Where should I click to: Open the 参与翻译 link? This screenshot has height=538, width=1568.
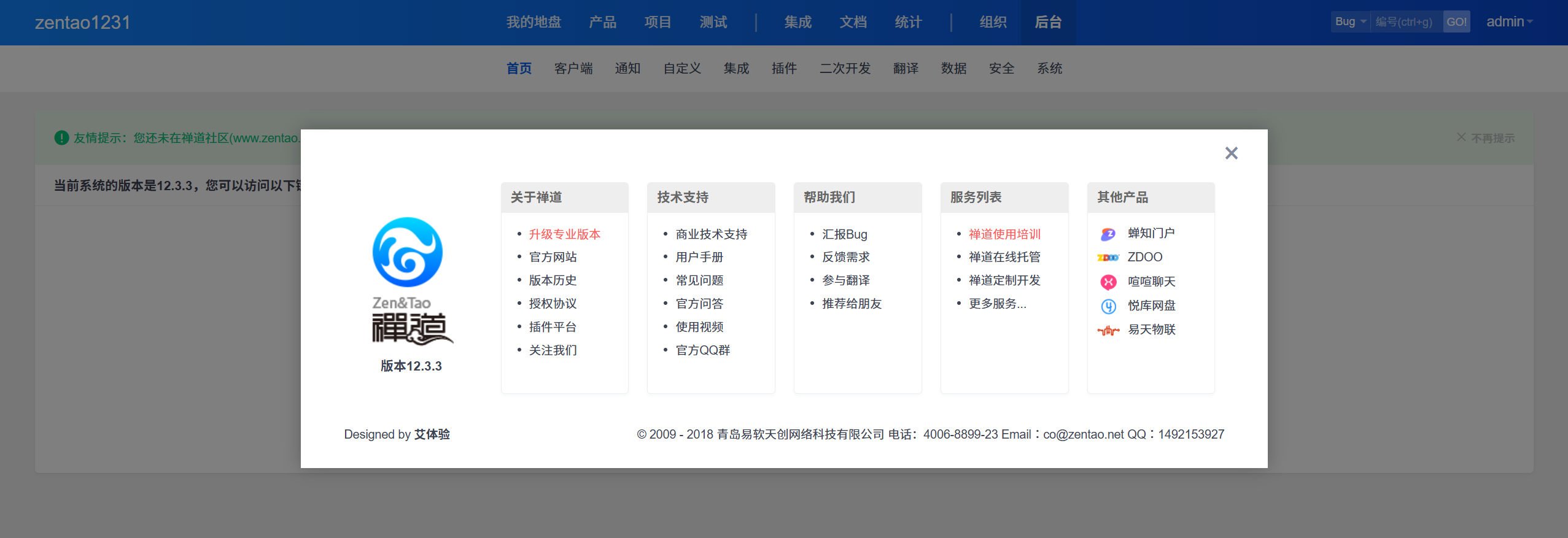pyautogui.click(x=846, y=280)
